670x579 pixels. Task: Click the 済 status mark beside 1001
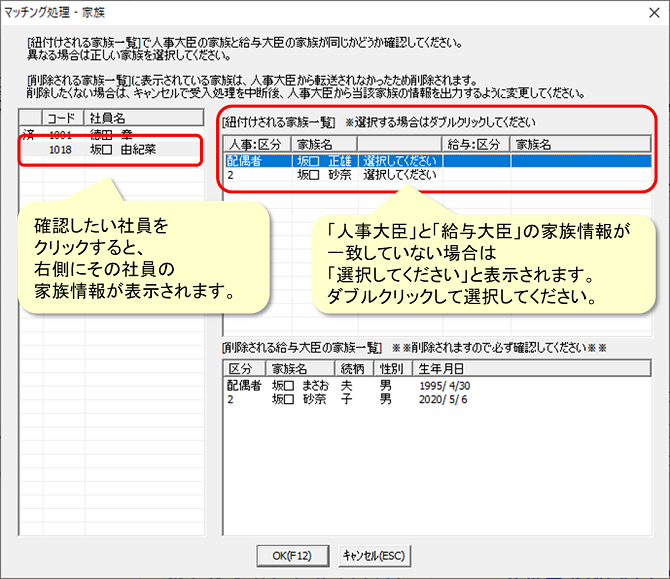click(x=30, y=133)
